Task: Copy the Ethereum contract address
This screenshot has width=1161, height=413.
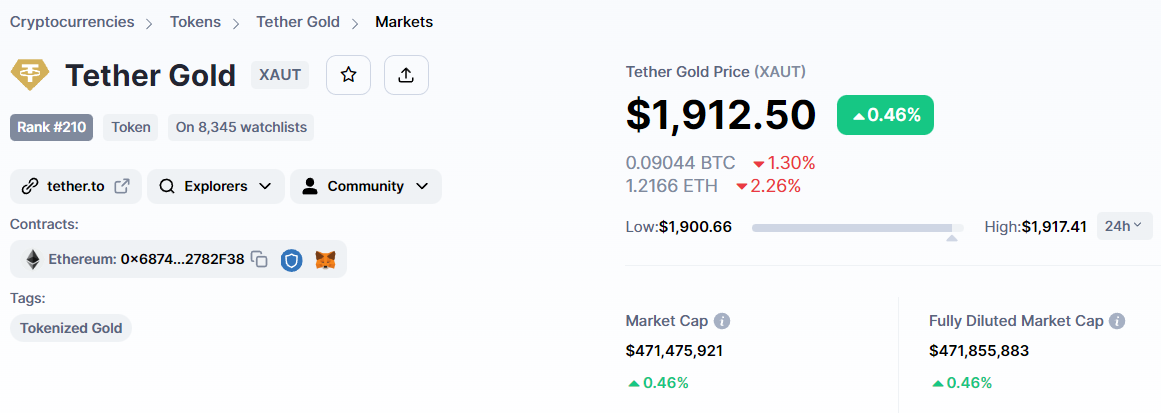Action: coord(260,259)
